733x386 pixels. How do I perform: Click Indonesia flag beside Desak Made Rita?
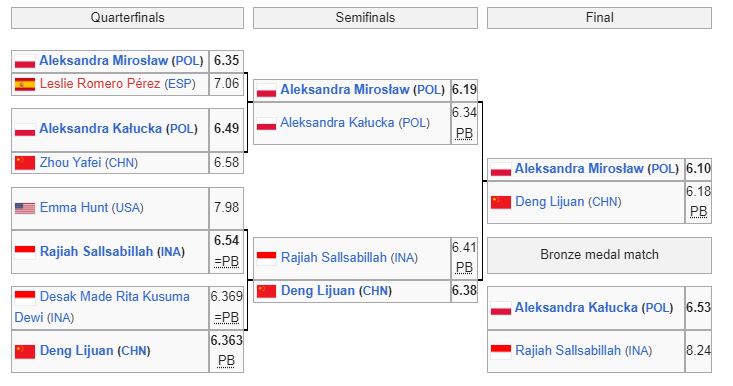click(x=25, y=297)
